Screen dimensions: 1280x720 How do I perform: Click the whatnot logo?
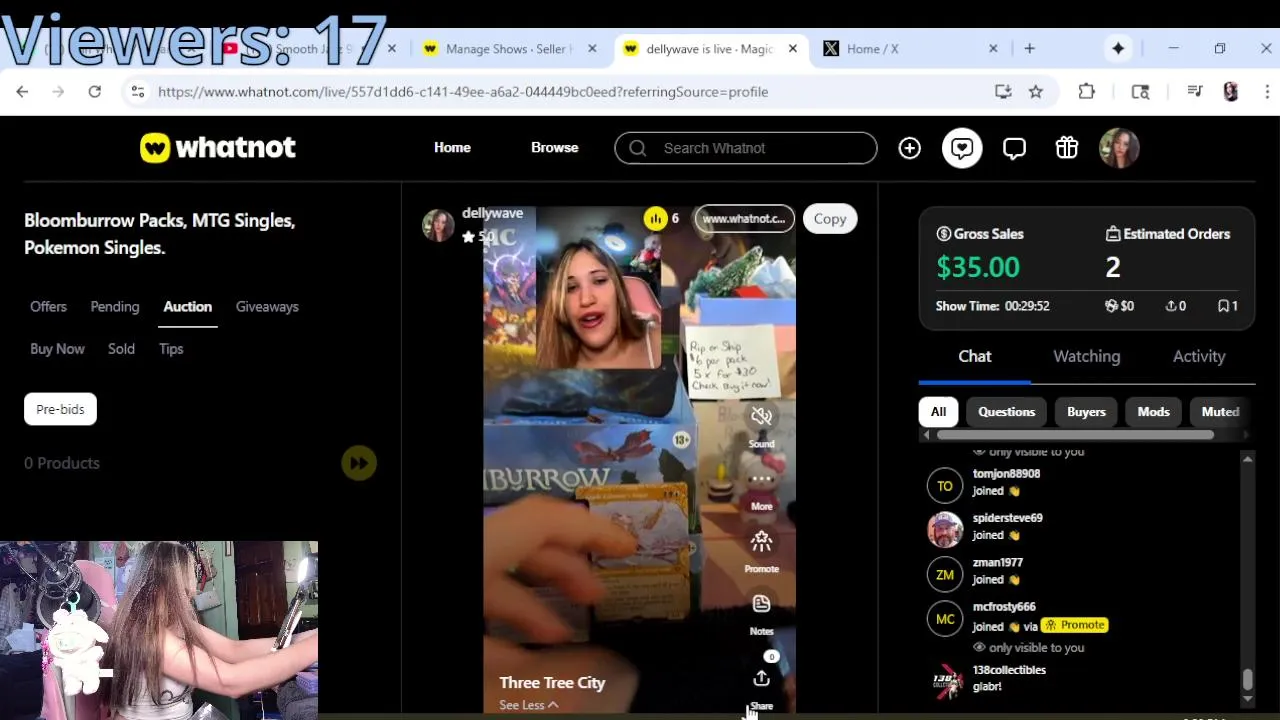pos(218,148)
